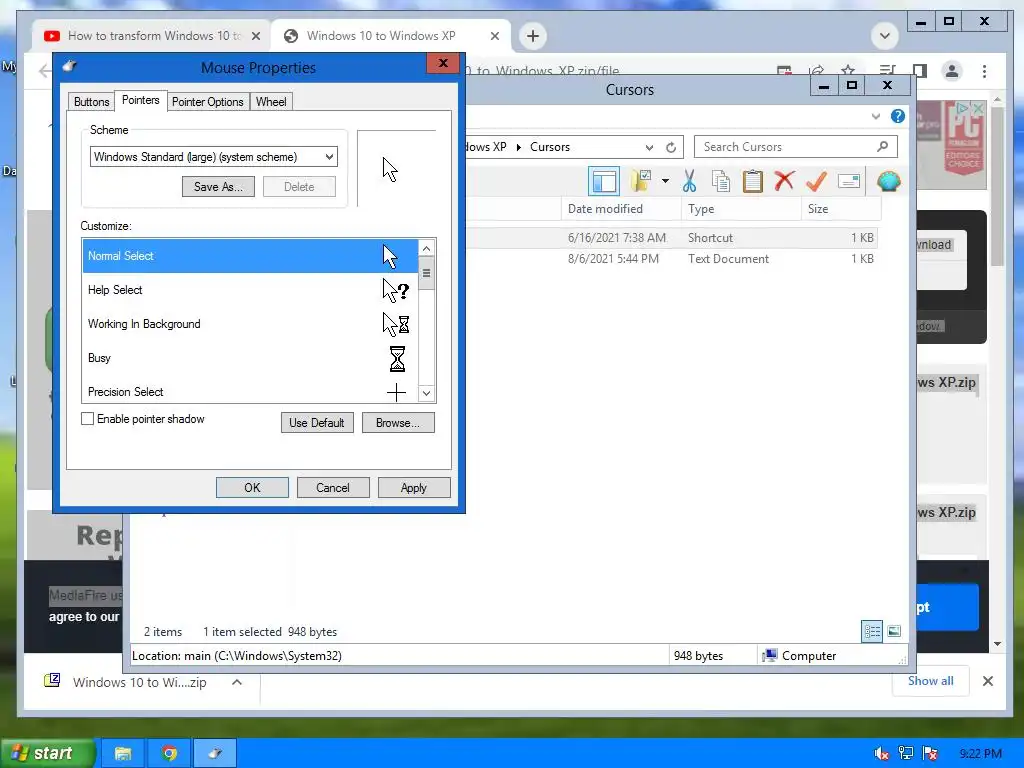Image resolution: width=1024 pixels, height=768 pixels.
Task: Click the network tray icon
Action: (906, 754)
